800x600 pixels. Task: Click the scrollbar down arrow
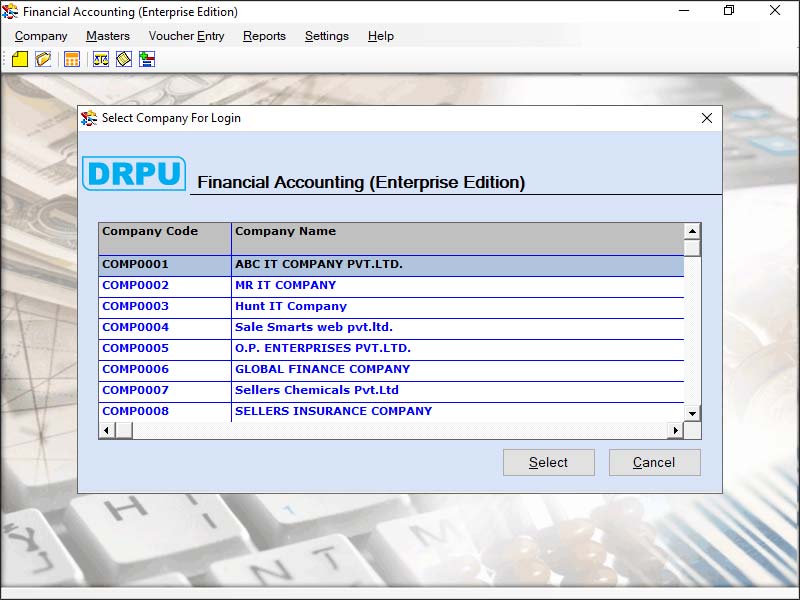[691, 413]
